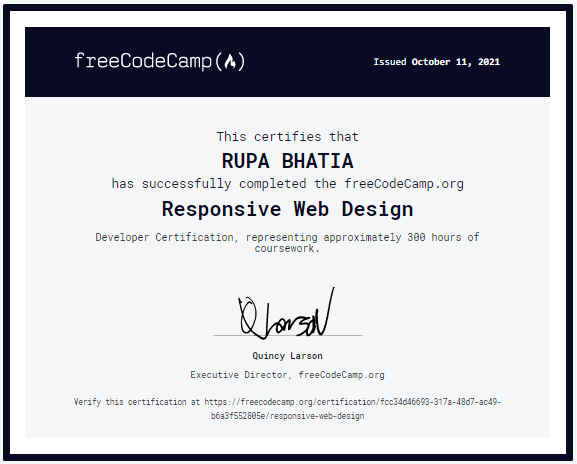Click the word coursework
The image size is (577, 464).
coord(285,248)
